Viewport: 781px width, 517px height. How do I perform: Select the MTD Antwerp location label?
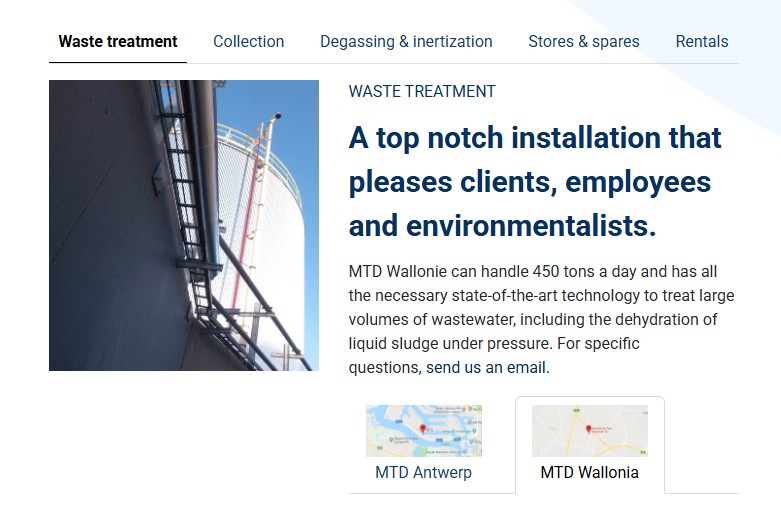[423, 473]
